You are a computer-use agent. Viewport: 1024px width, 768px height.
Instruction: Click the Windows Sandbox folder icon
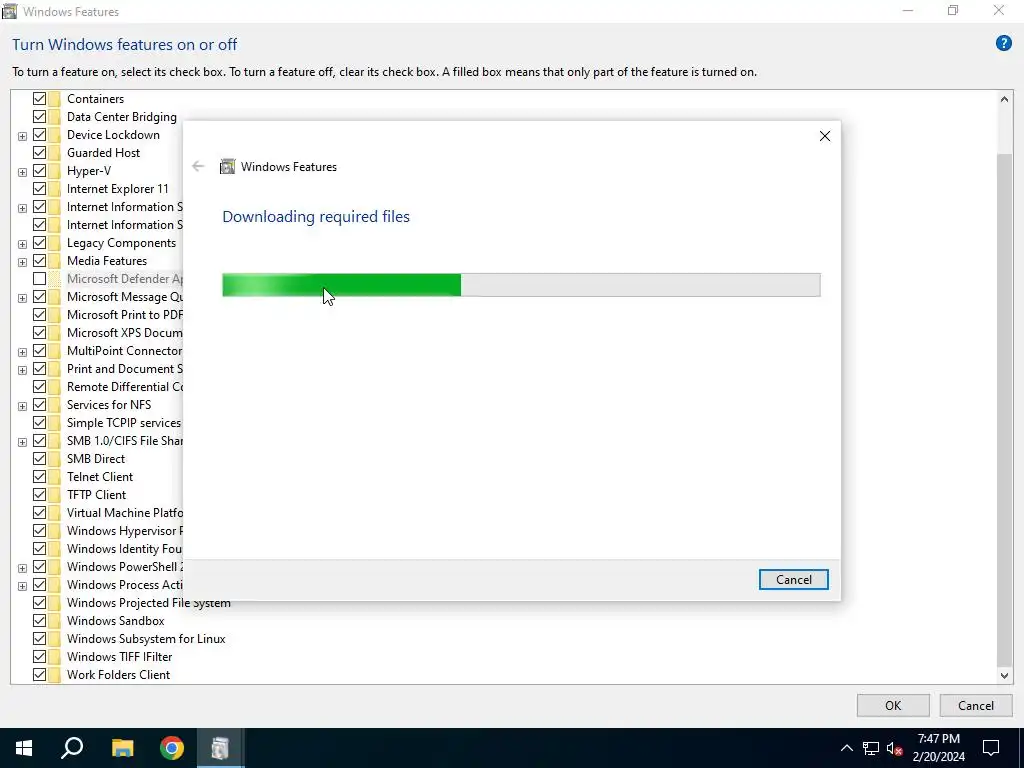(x=55, y=620)
